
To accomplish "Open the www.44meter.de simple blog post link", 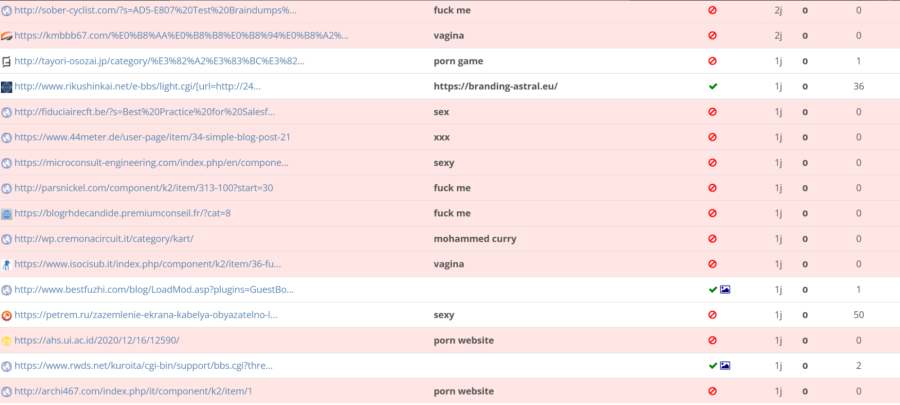I will coord(152,137).
